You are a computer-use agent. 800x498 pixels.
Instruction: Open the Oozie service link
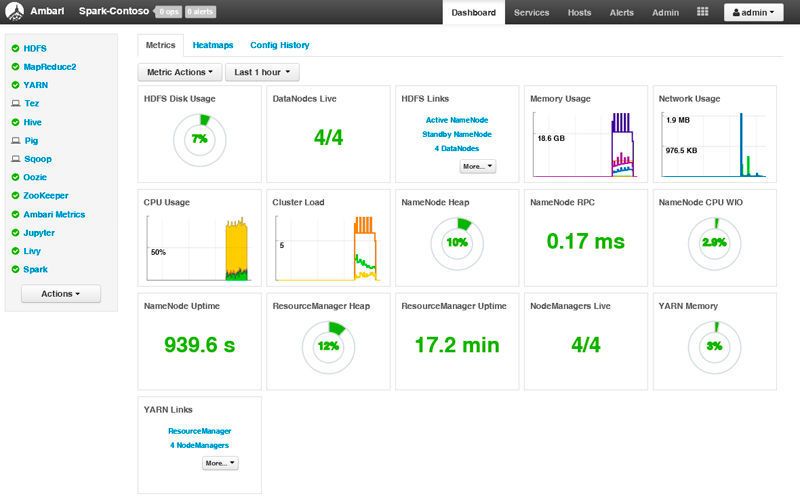click(35, 177)
